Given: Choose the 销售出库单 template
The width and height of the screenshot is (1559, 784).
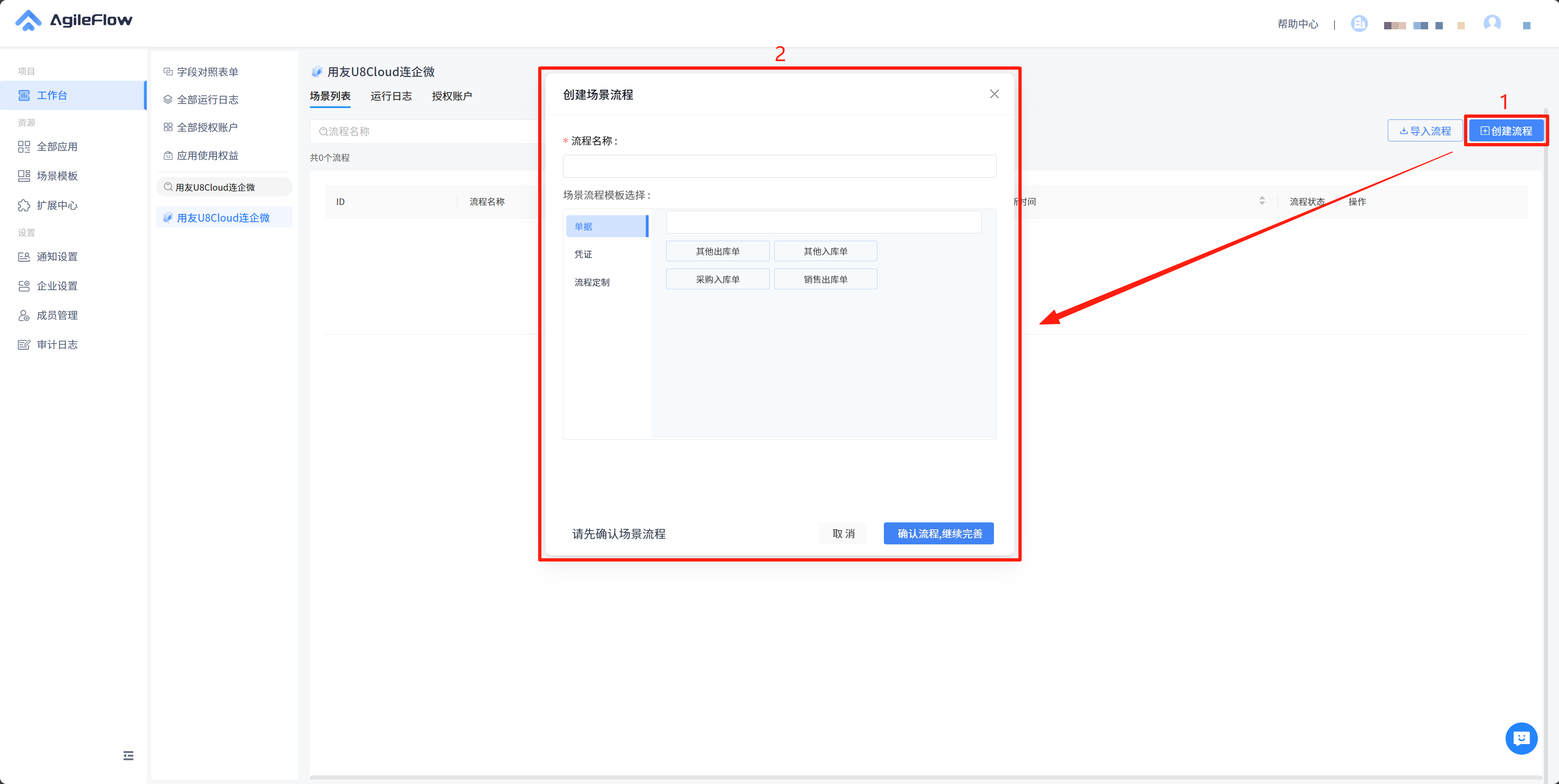Looking at the screenshot, I should point(826,280).
